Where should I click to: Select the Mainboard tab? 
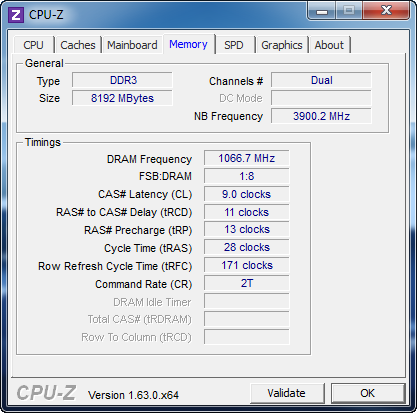pos(132,45)
